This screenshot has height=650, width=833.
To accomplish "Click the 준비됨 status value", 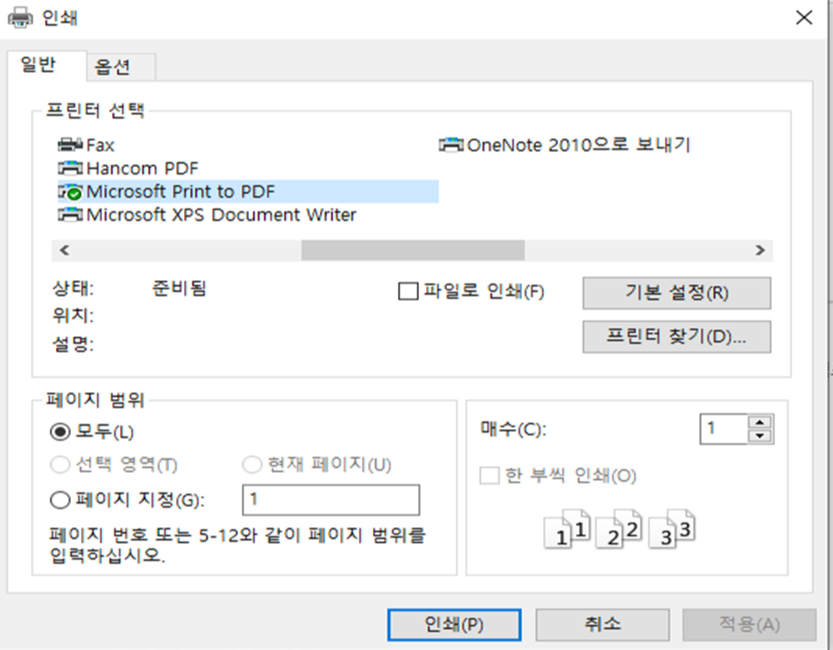I will click(179, 288).
